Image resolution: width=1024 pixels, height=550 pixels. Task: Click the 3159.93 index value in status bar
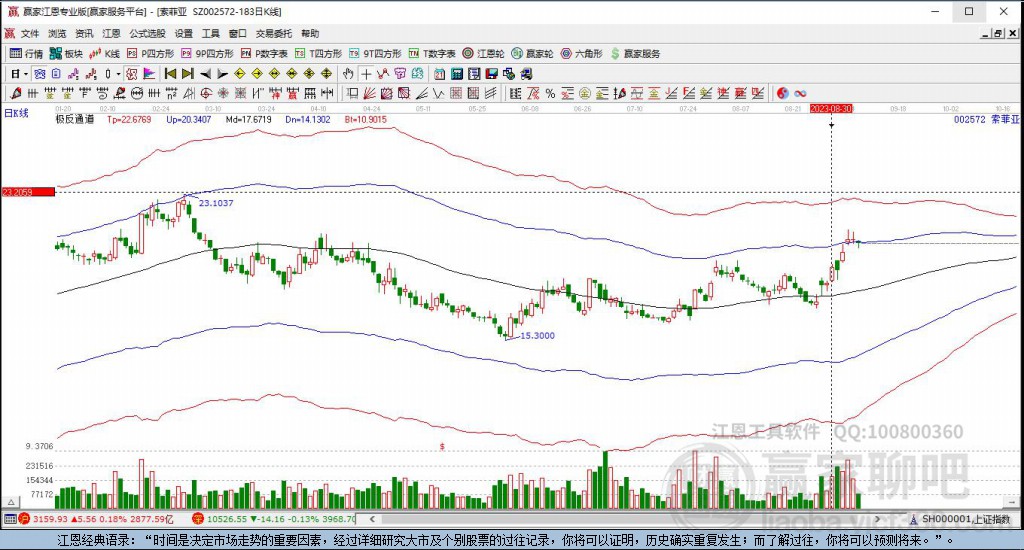coord(50,519)
